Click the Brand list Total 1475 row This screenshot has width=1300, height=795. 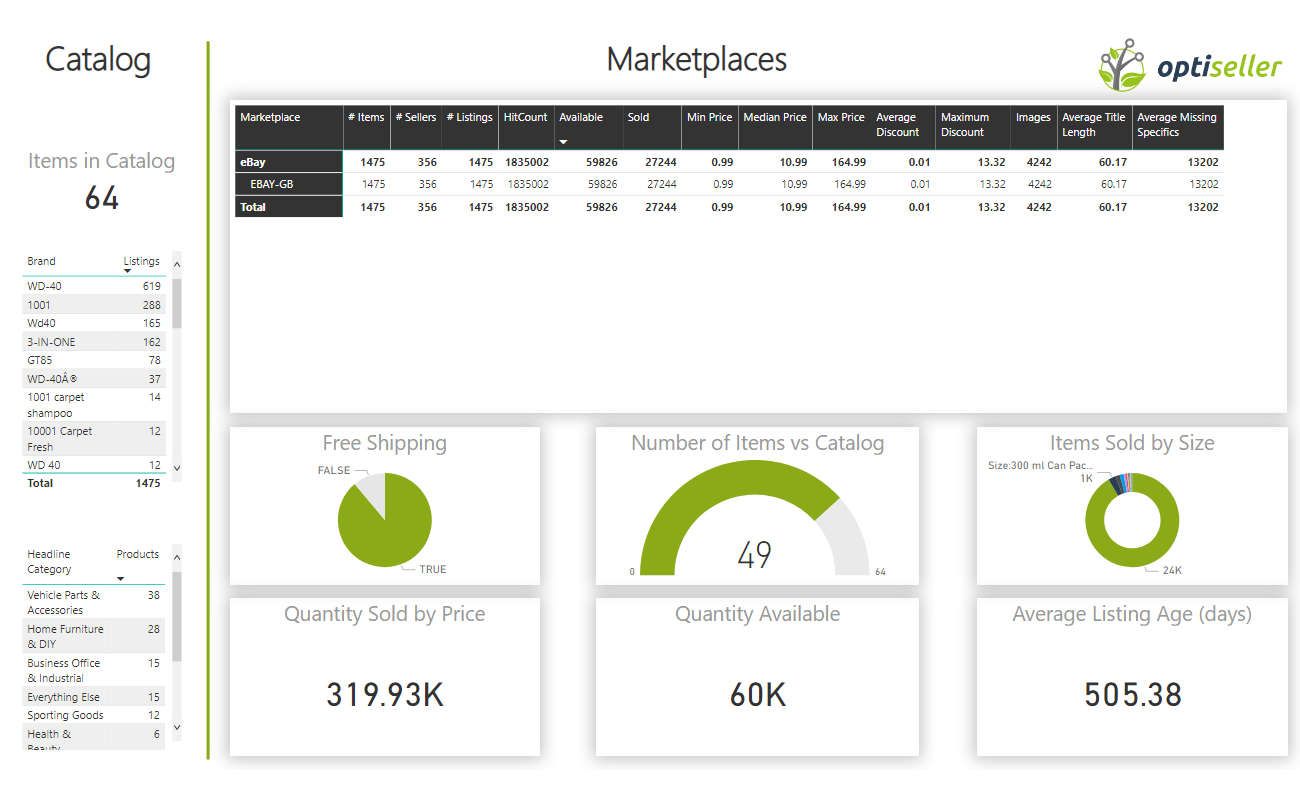pos(94,483)
